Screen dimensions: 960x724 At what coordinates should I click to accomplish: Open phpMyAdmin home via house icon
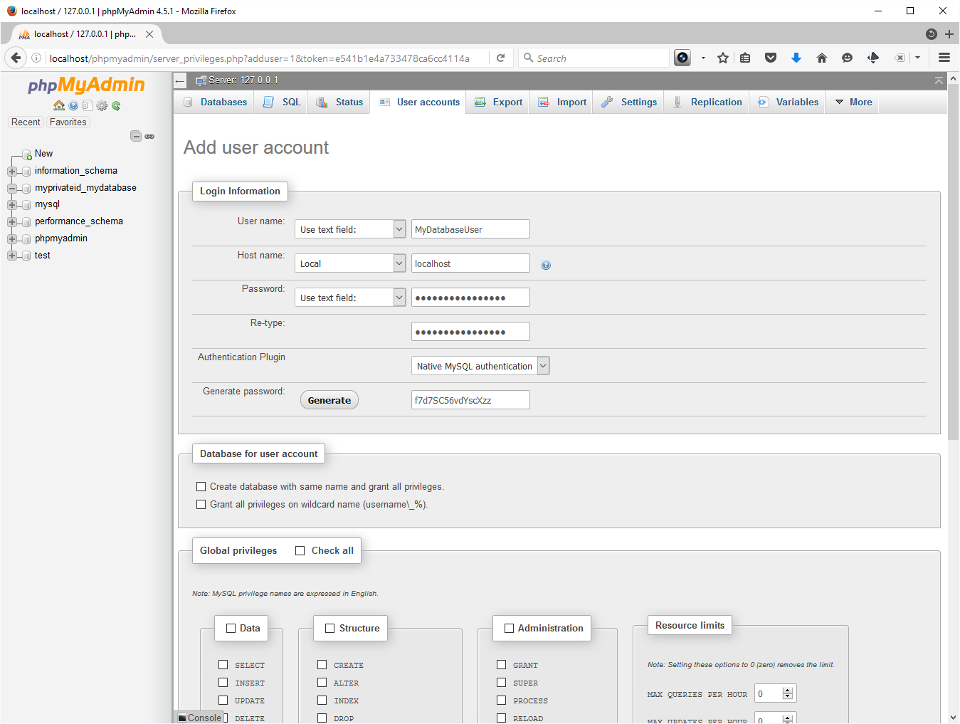[x=59, y=105]
